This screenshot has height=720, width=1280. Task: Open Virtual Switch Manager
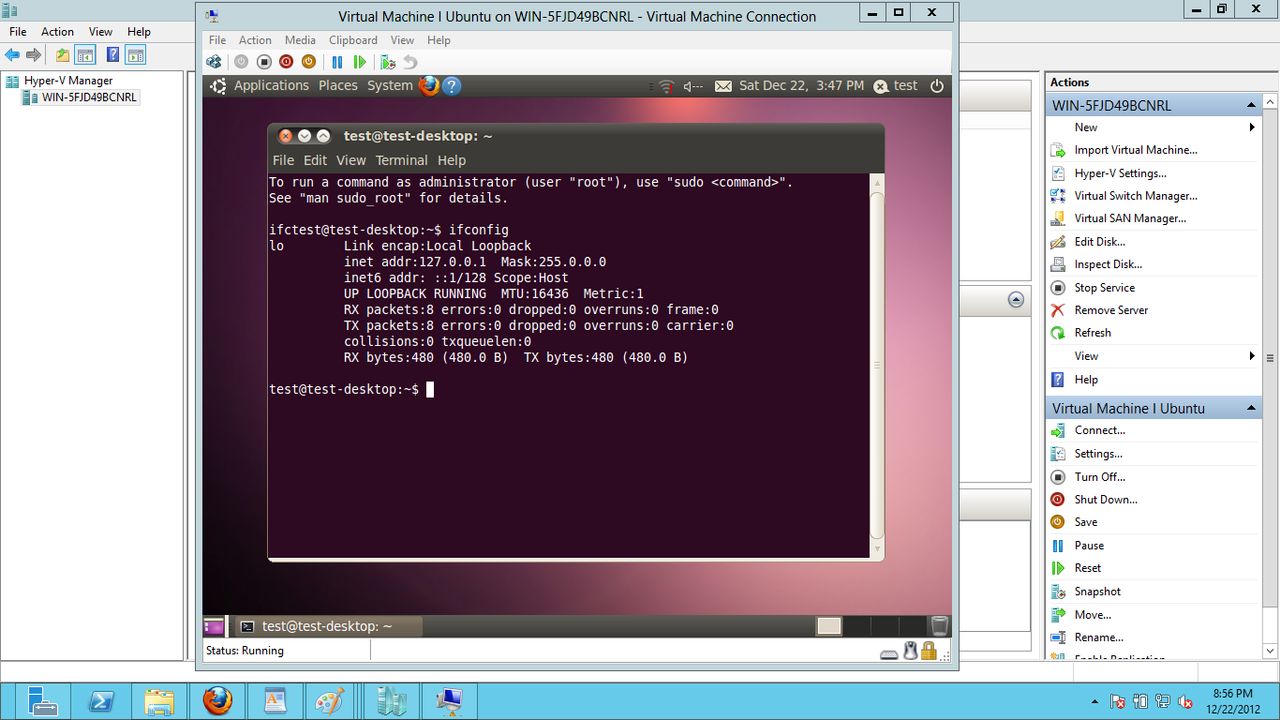(1135, 196)
